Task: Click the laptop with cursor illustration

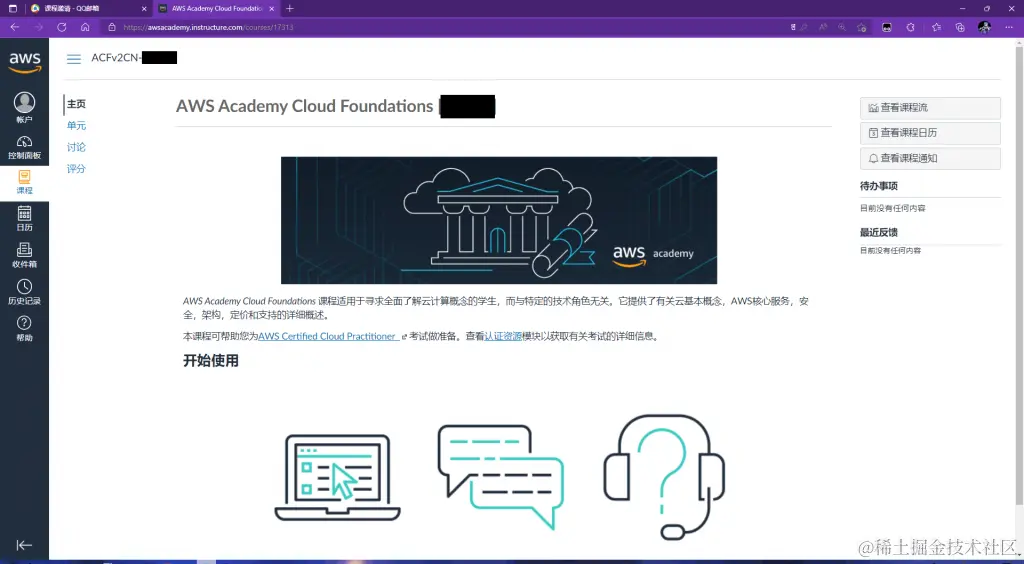Action: coord(338,478)
